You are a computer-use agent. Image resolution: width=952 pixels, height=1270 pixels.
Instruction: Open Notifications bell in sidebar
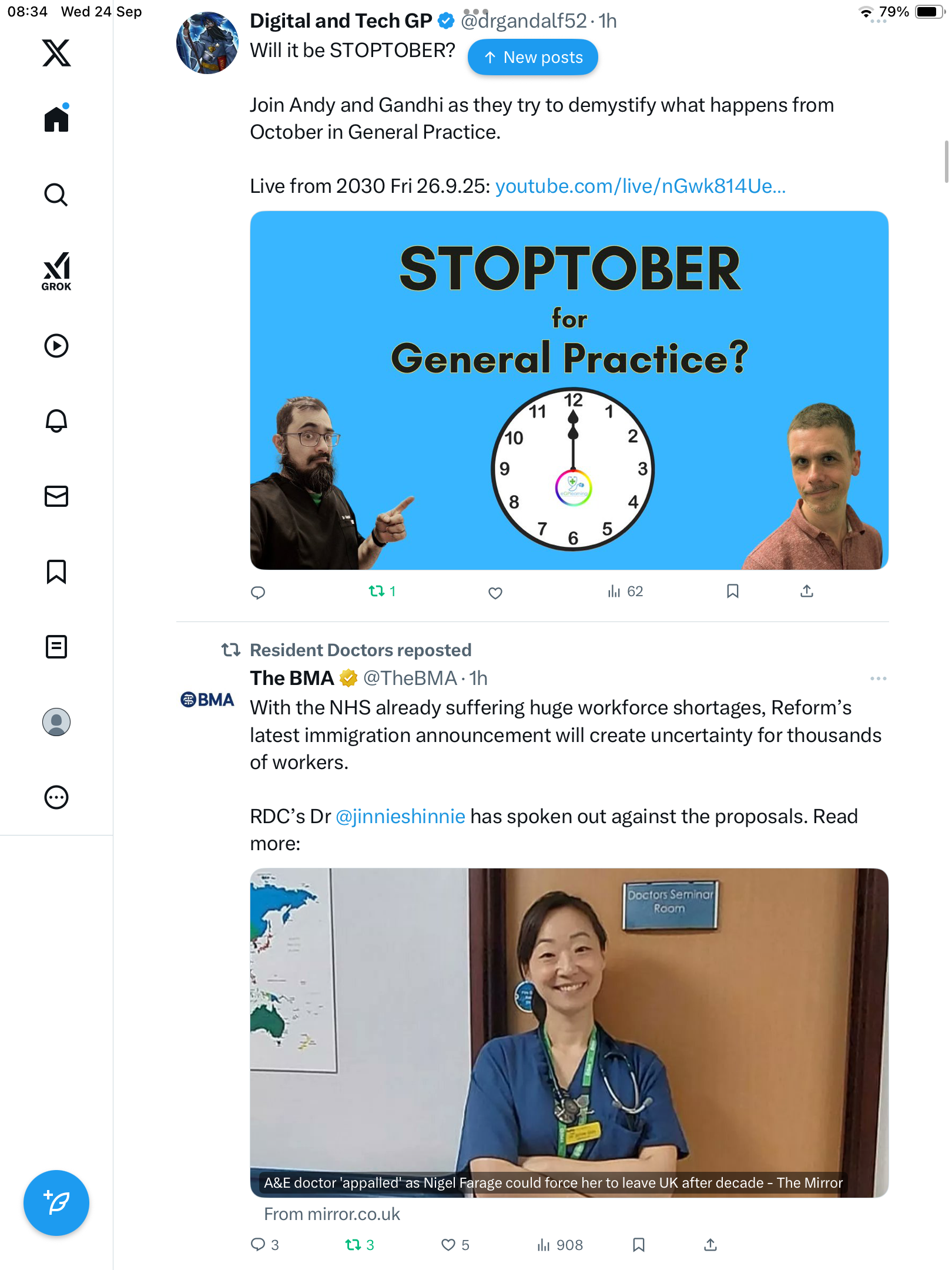coord(56,421)
